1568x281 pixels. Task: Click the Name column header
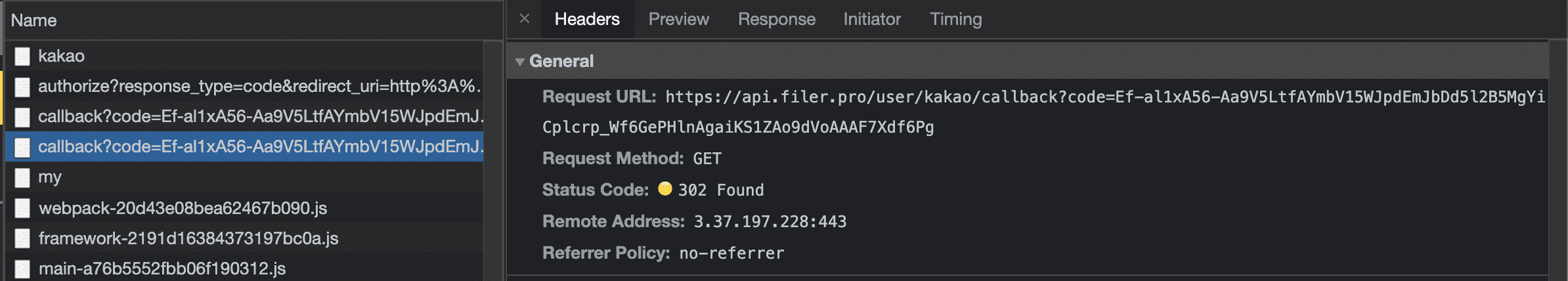(33, 20)
